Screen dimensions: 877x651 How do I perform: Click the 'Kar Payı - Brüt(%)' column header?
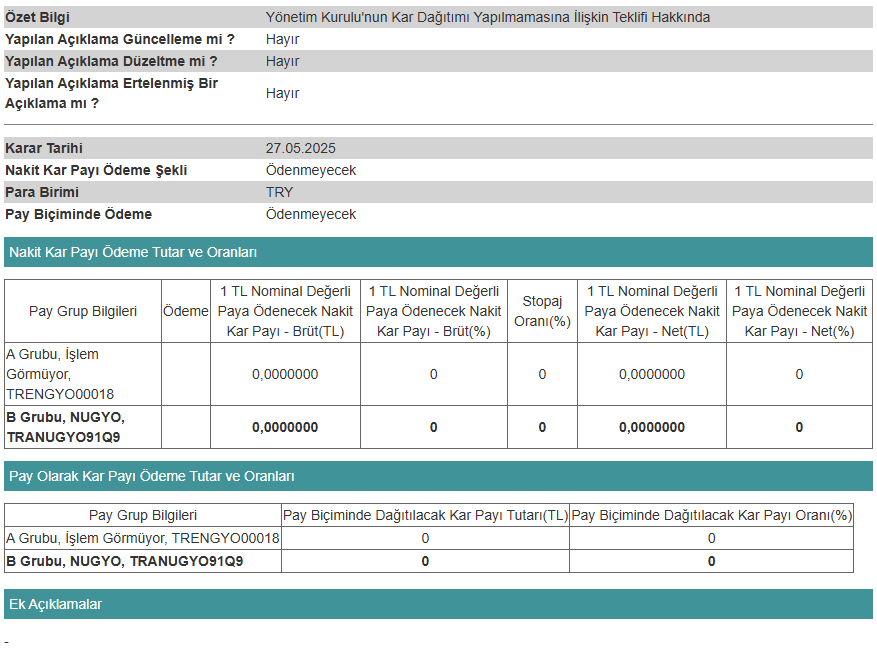coord(433,311)
